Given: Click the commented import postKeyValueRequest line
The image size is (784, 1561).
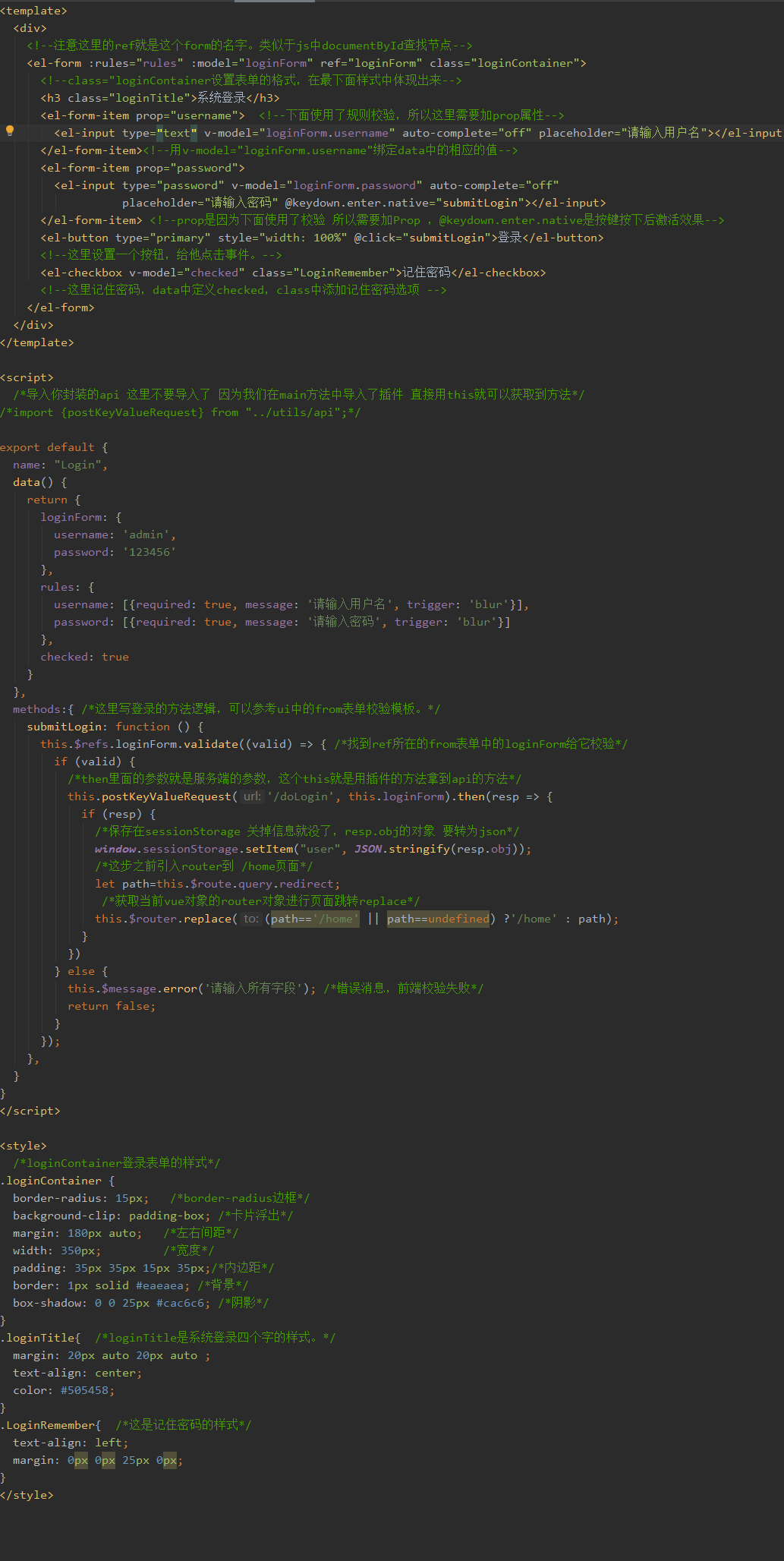Looking at the screenshot, I should point(181,412).
